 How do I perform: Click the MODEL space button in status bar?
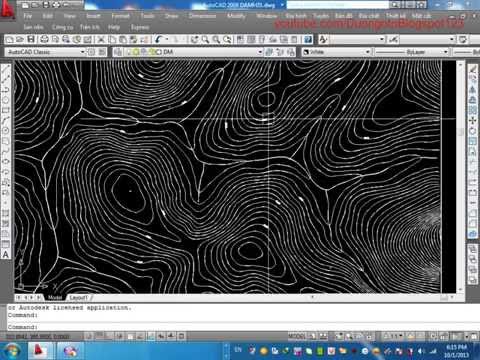click(x=297, y=336)
